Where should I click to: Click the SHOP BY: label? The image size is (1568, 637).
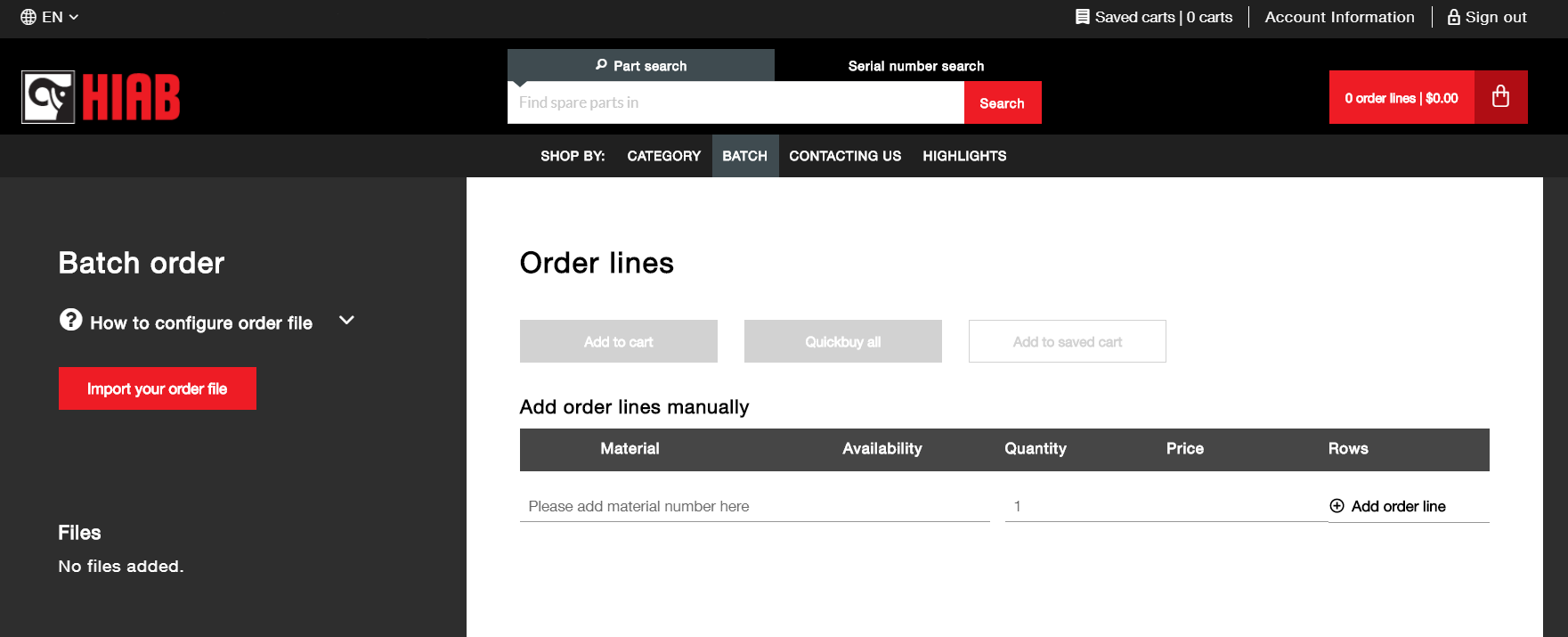pos(573,156)
